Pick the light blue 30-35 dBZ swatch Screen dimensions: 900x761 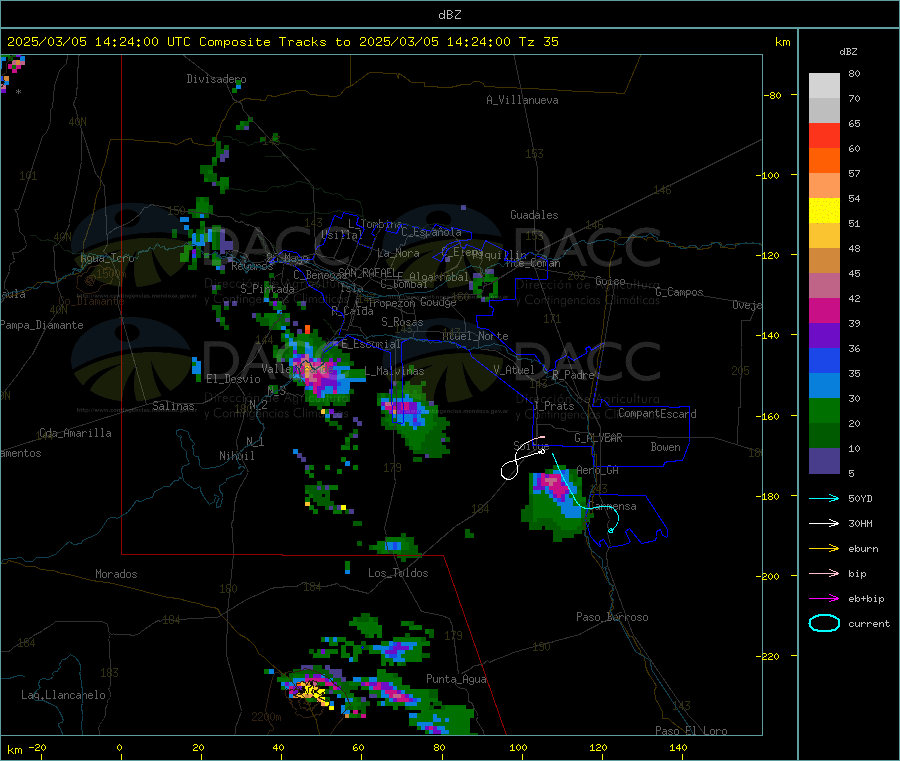click(824, 386)
